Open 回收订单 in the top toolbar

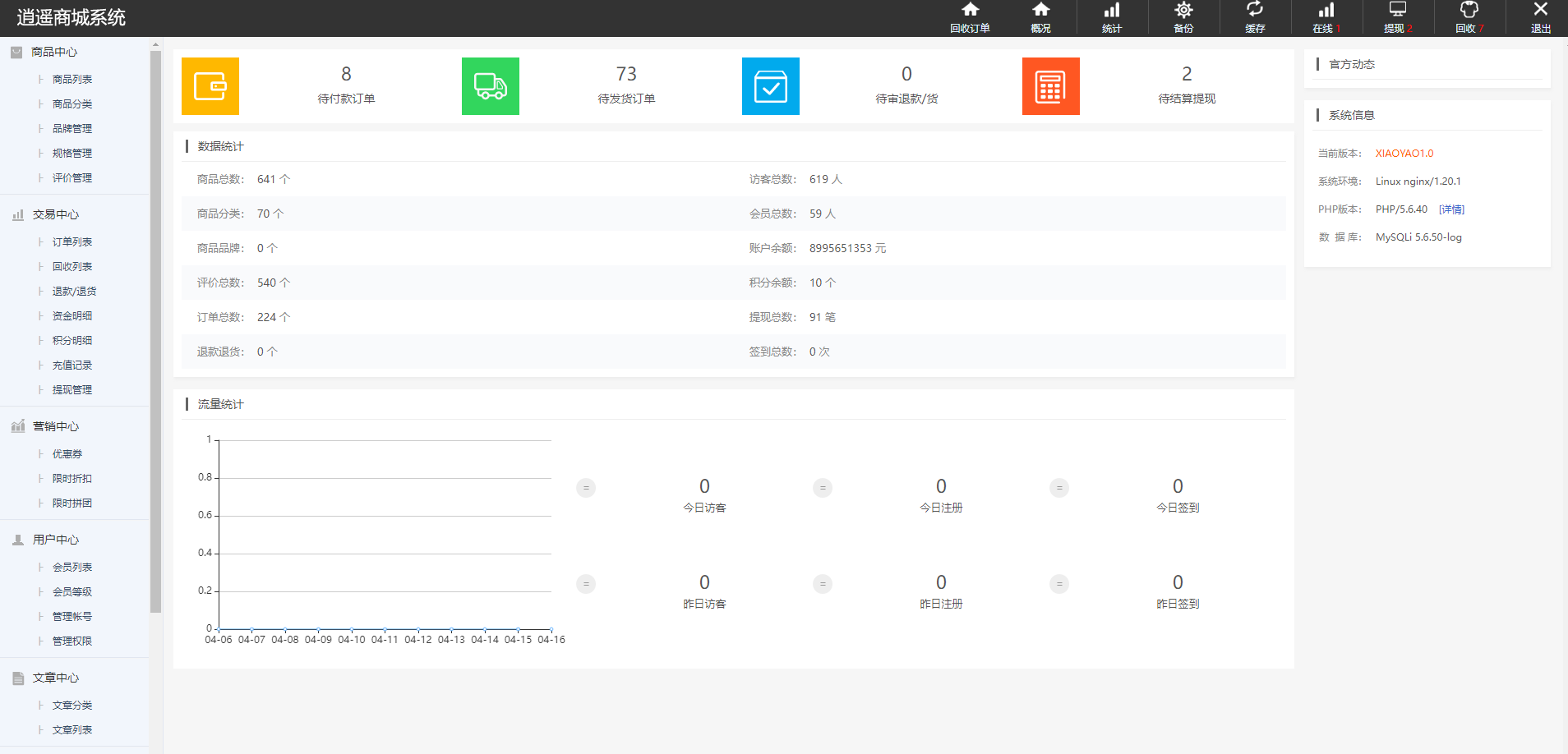970,17
